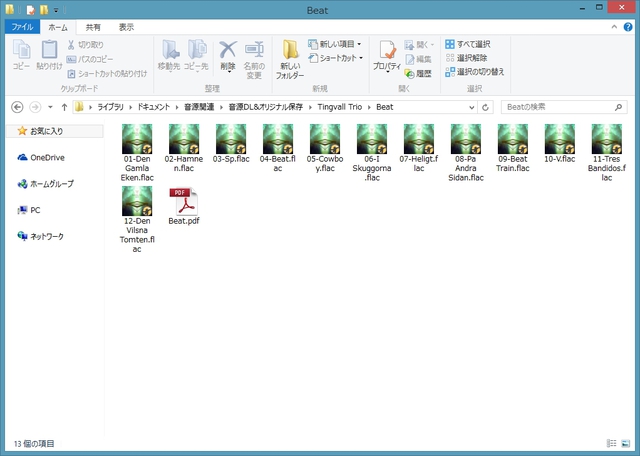Open Properties from the ribbon
Viewport: 640px width, 456px height.
(386, 58)
